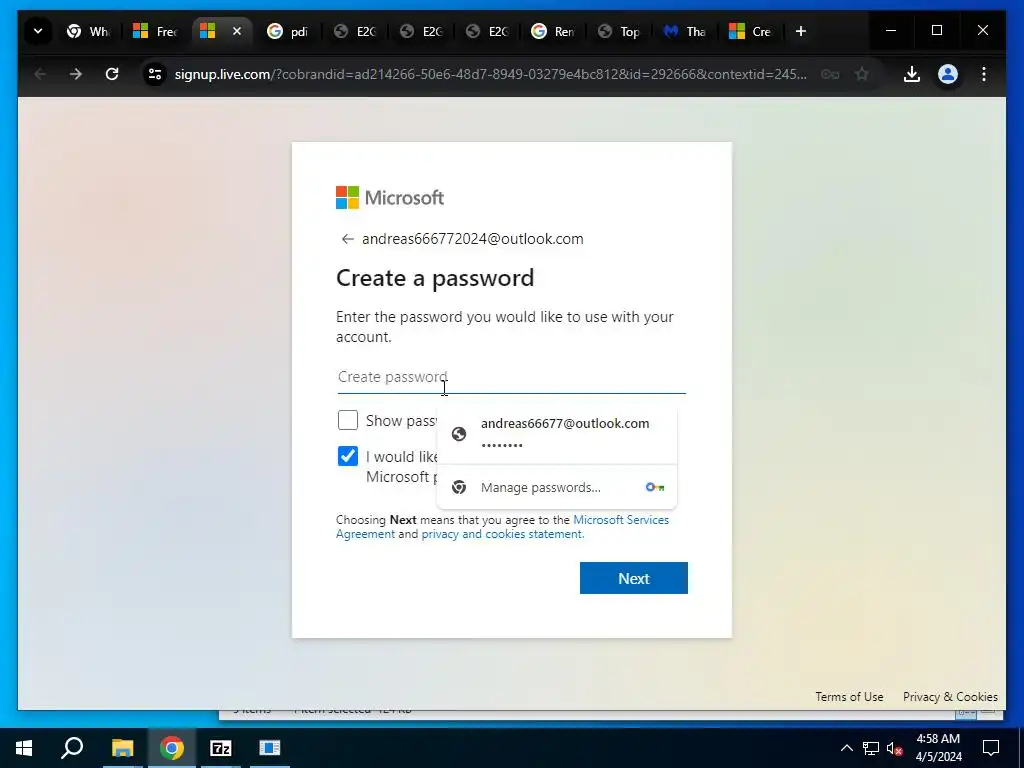Screen dimensions: 1024x768
Task: Open Terms of Use footer link
Action: point(849,697)
